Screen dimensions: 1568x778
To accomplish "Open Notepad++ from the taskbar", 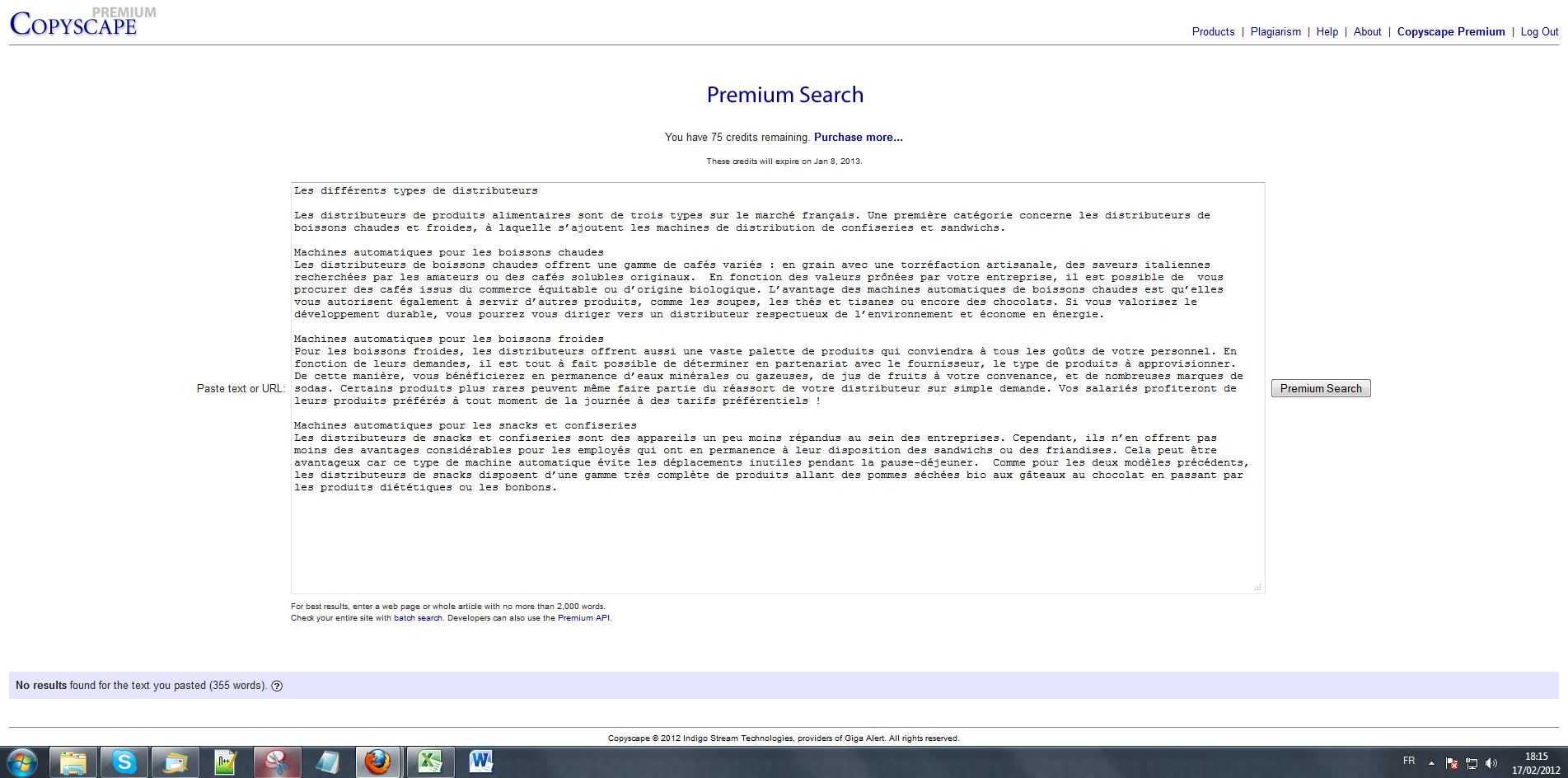I will (x=226, y=762).
